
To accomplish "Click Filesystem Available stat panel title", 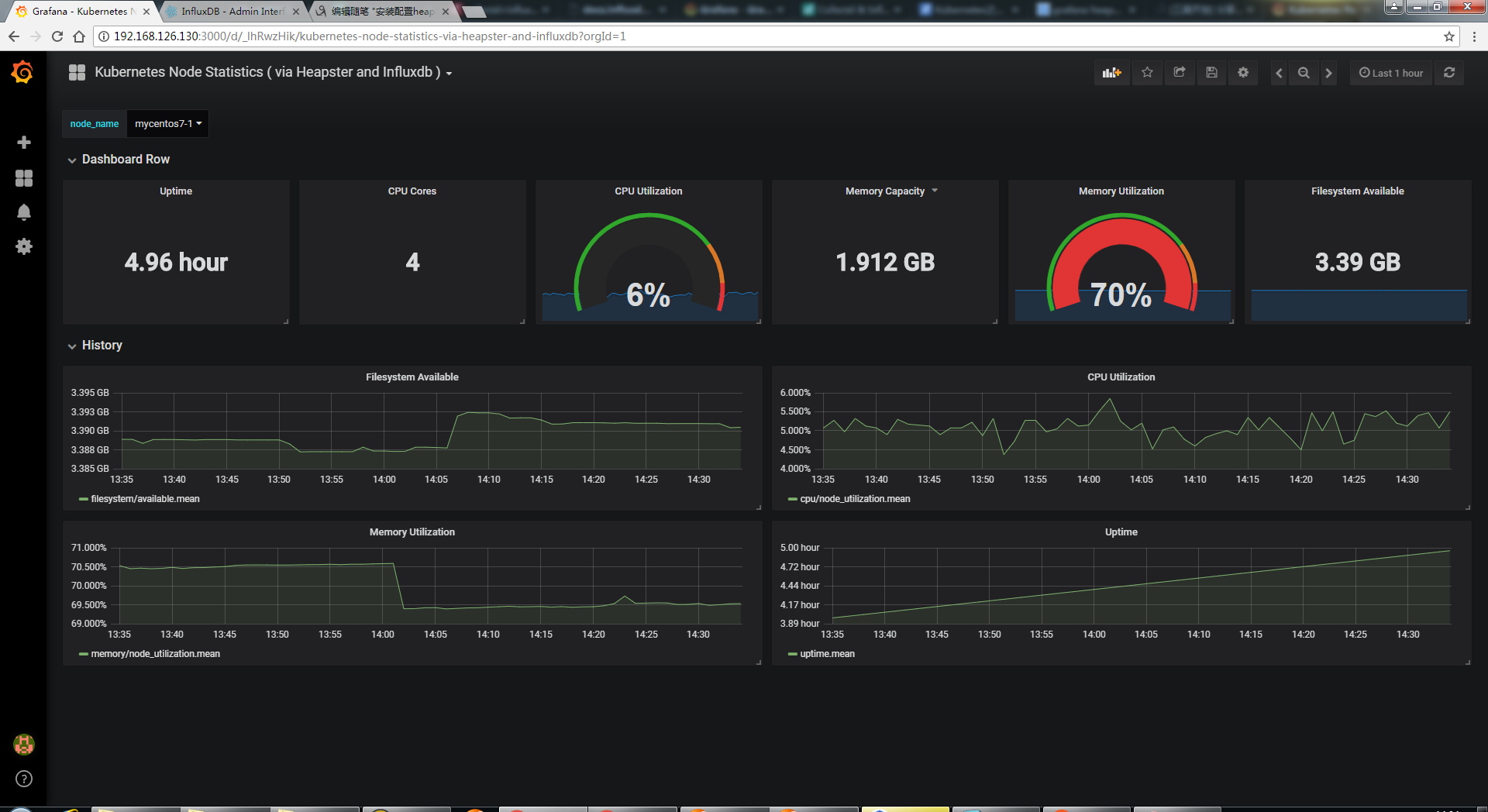I will (x=1358, y=191).
